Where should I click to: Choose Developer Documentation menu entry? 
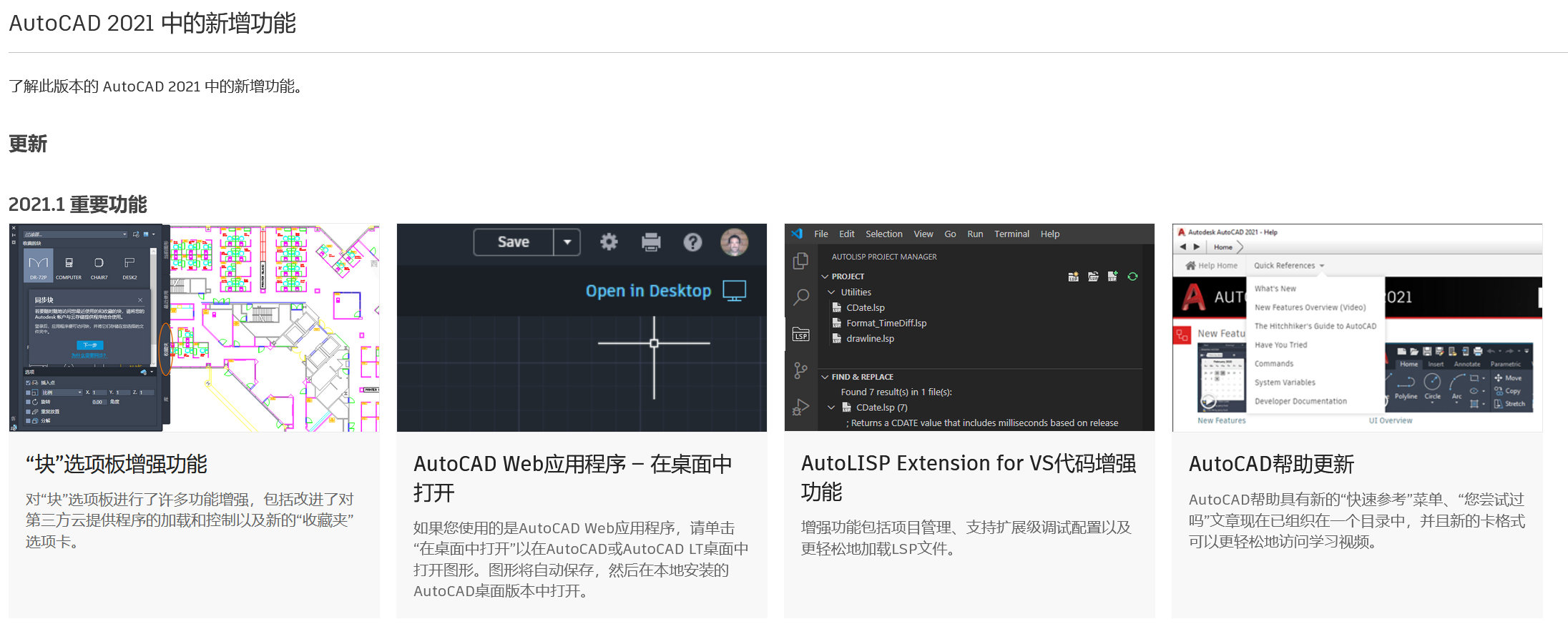1300,401
